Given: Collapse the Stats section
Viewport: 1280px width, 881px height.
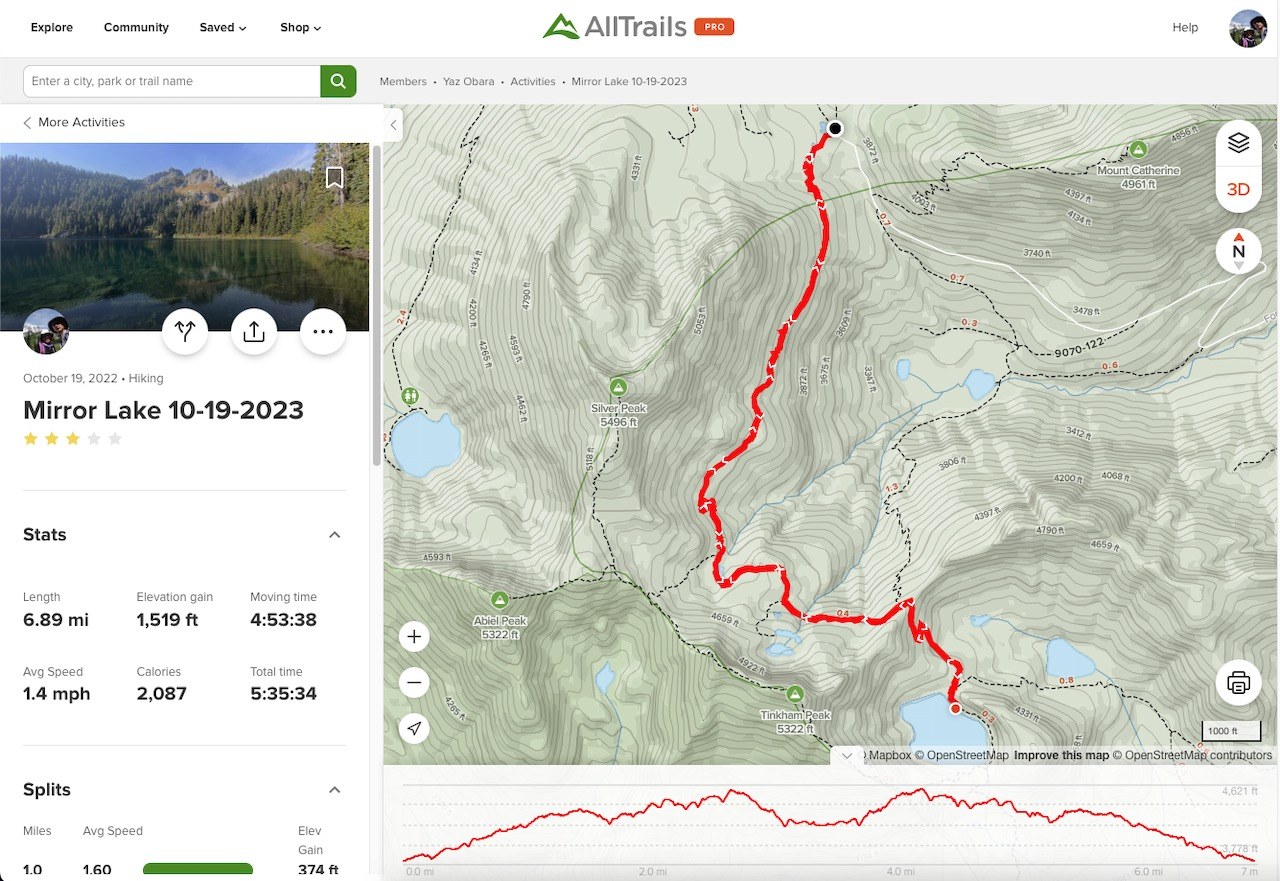Looking at the screenshot, I should pos(335,535).
